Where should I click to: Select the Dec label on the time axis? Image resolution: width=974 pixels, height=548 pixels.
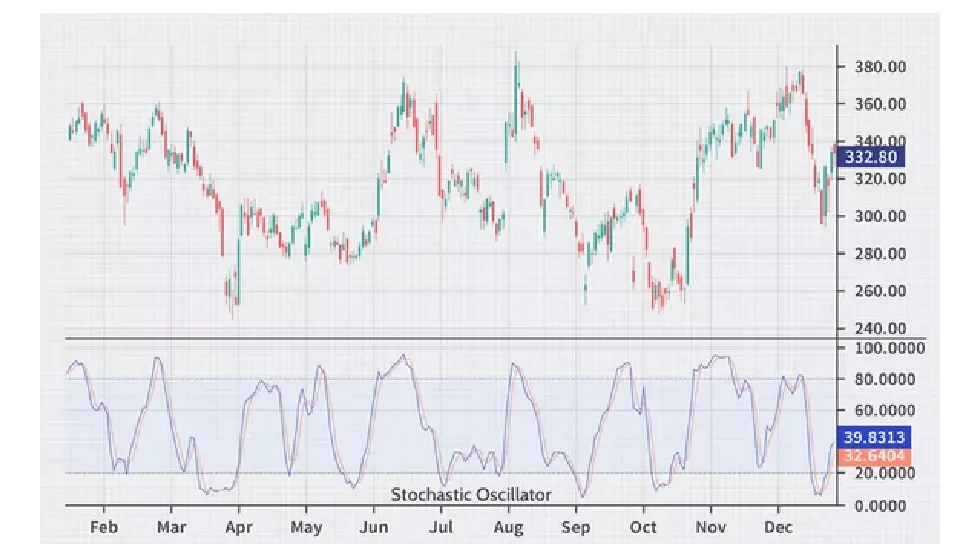click(778, 527)
